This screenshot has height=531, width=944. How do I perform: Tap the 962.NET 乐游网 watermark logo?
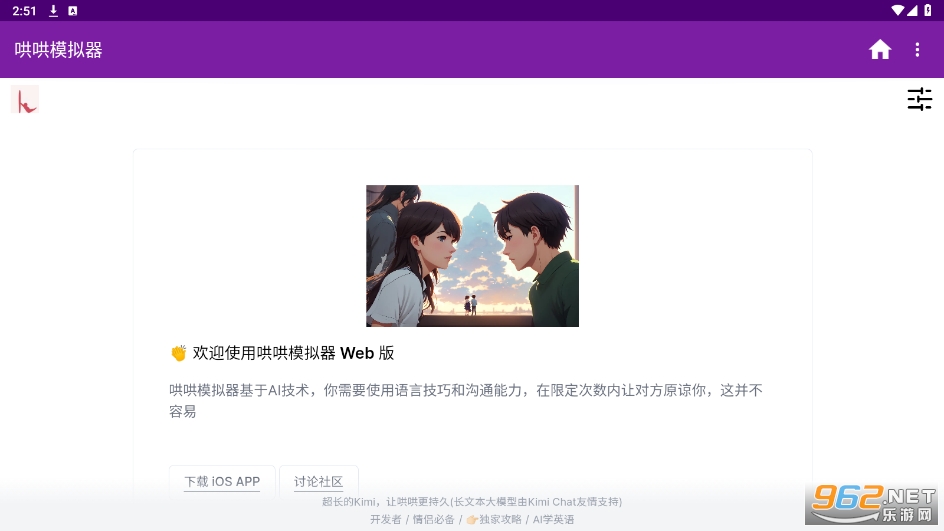(872, 505)
